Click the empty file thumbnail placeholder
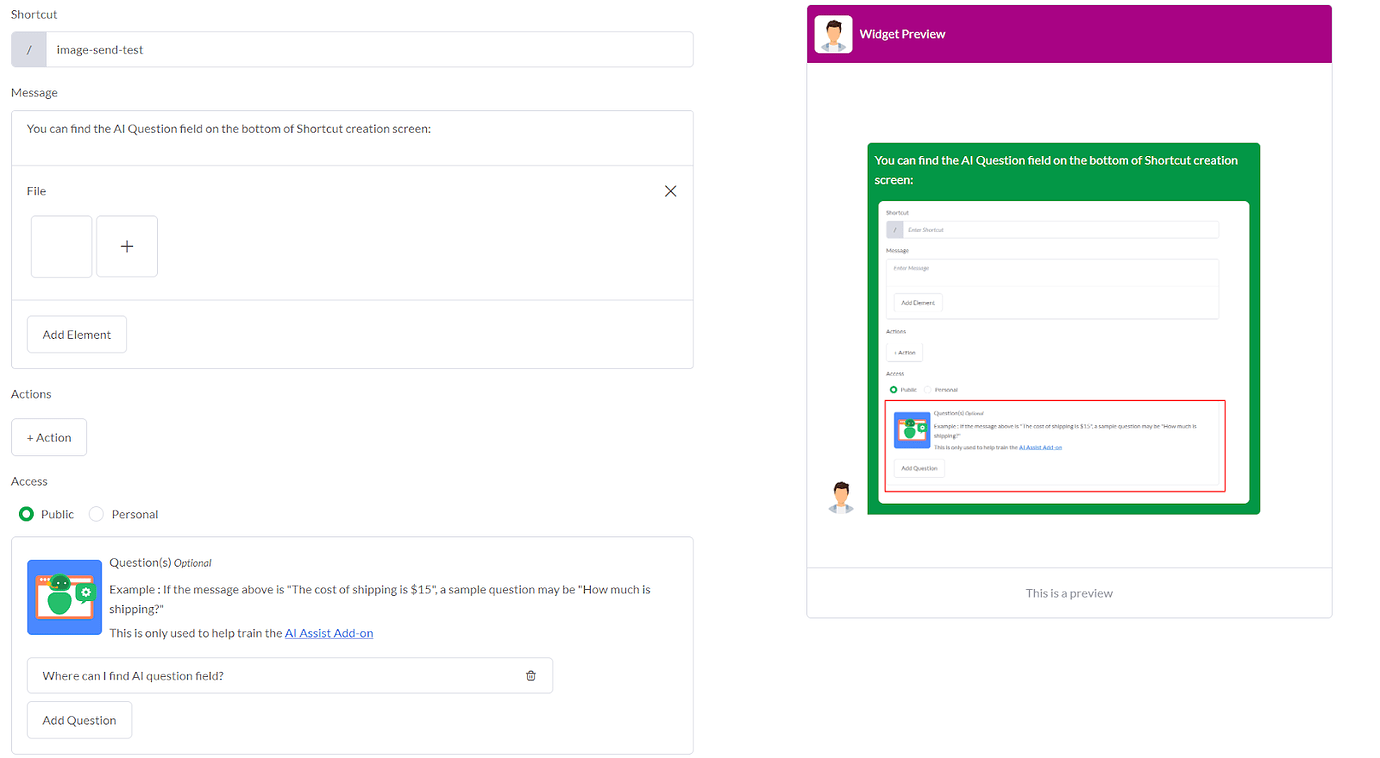This screenshot has height=758, width=1380. point(61,246)
